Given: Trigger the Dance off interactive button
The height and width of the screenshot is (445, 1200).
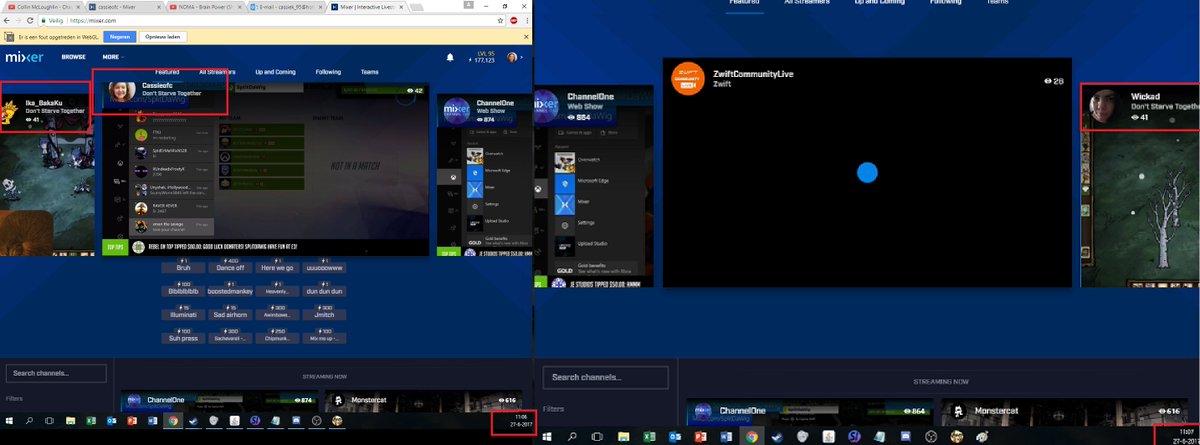Looking at the screenshot, I should pyautogui.click(x=229, y=266).
